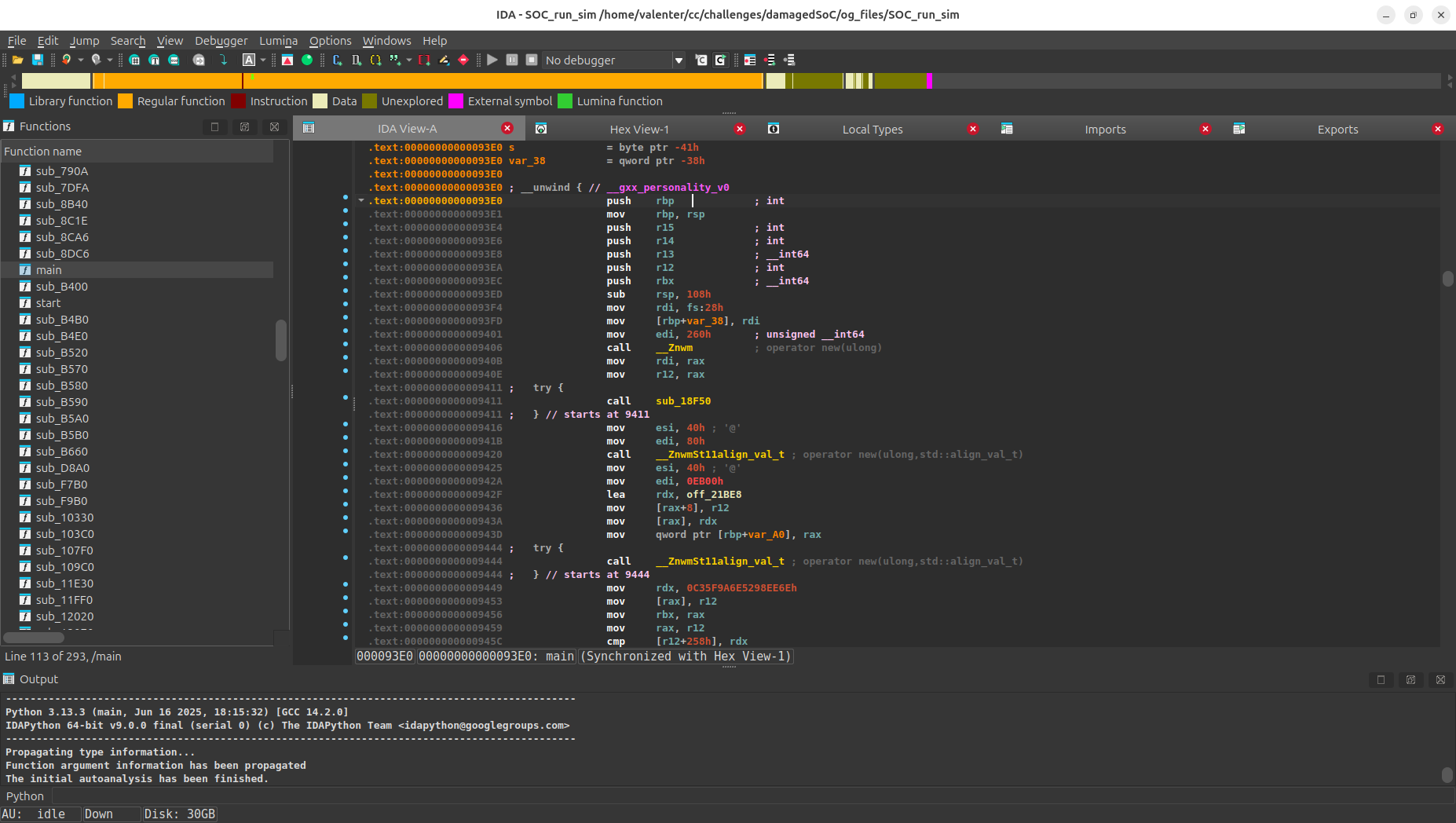
Task: Switch to the Exports tab
Action: (1337, 129)
